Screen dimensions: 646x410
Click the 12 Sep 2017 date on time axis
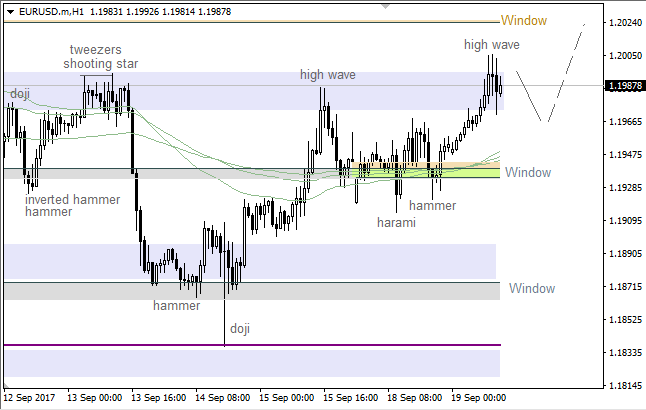click(30, 397)
